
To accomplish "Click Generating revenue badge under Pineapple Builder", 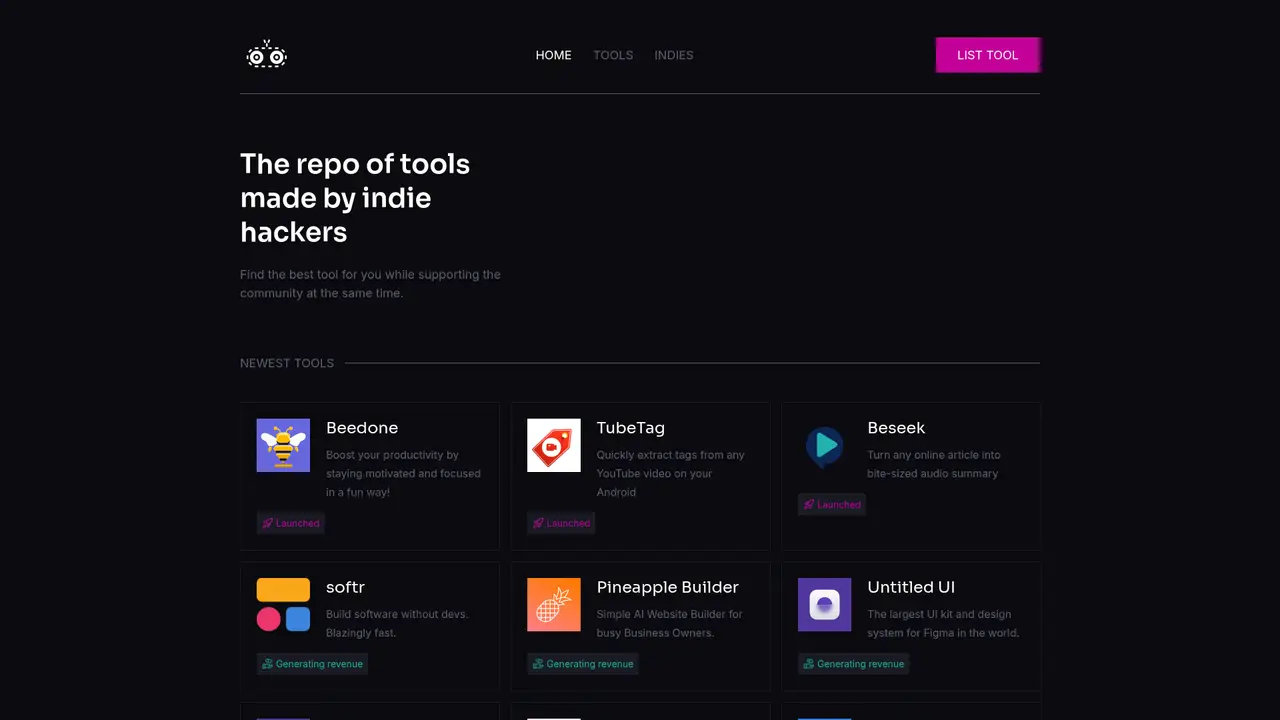I will 583,664.
